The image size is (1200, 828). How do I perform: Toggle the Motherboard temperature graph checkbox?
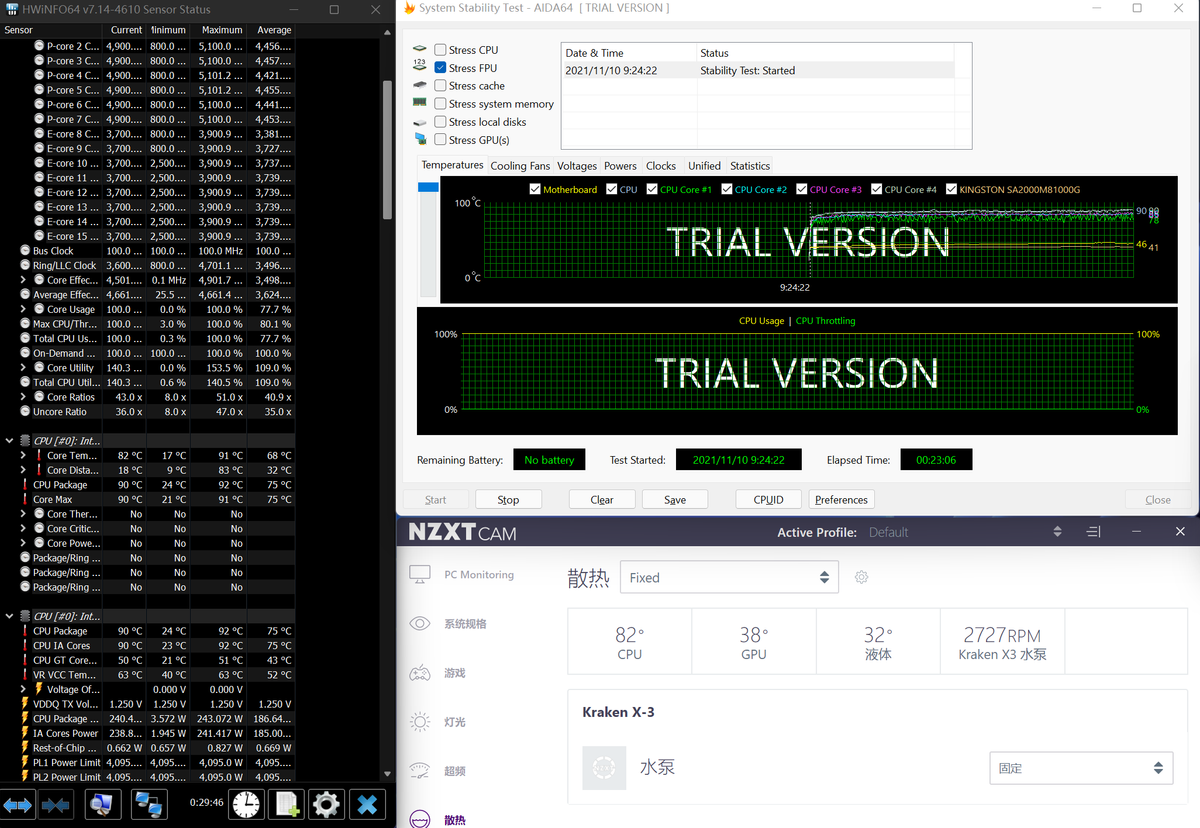click(535, 189)
